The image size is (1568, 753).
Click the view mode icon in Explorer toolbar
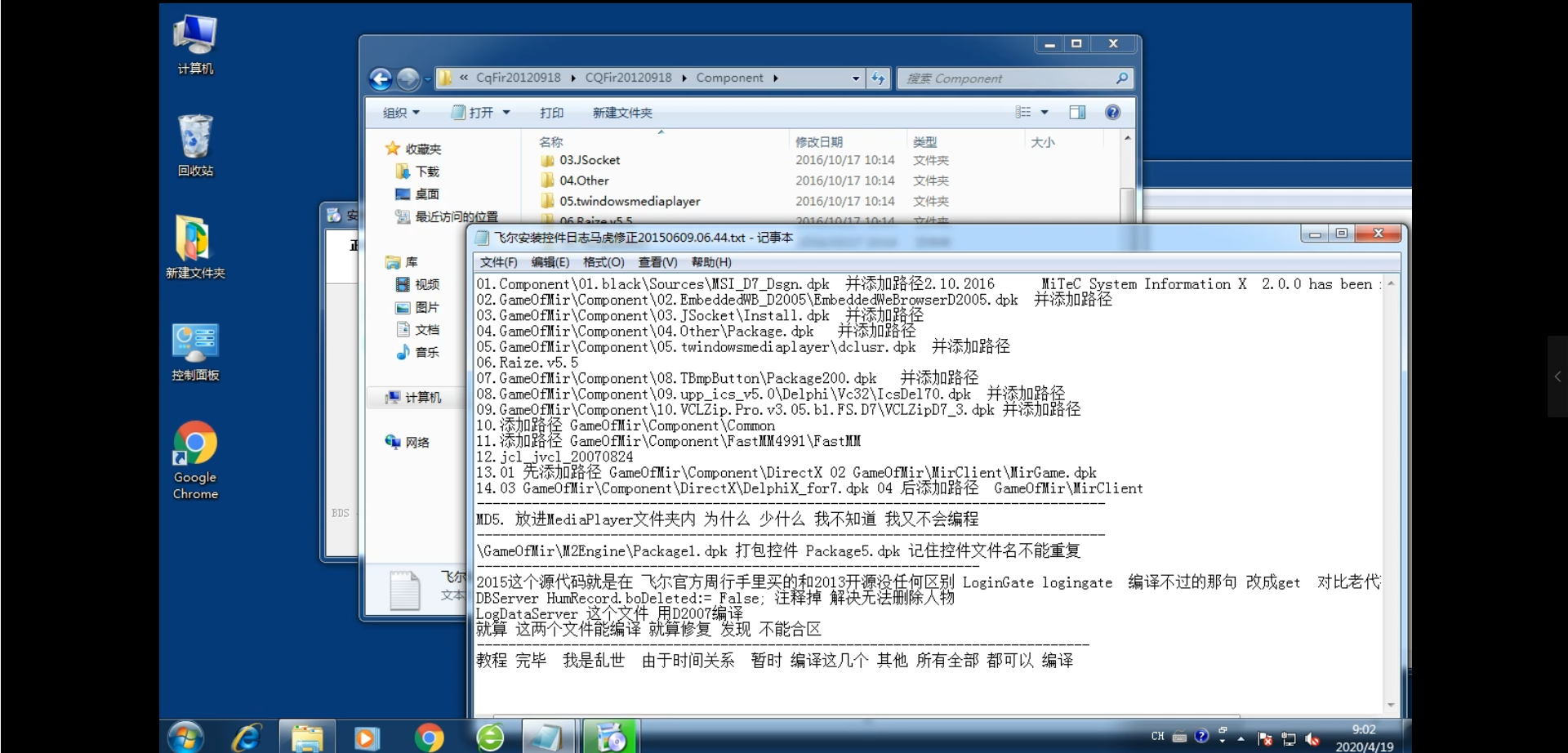point(1023,113)
